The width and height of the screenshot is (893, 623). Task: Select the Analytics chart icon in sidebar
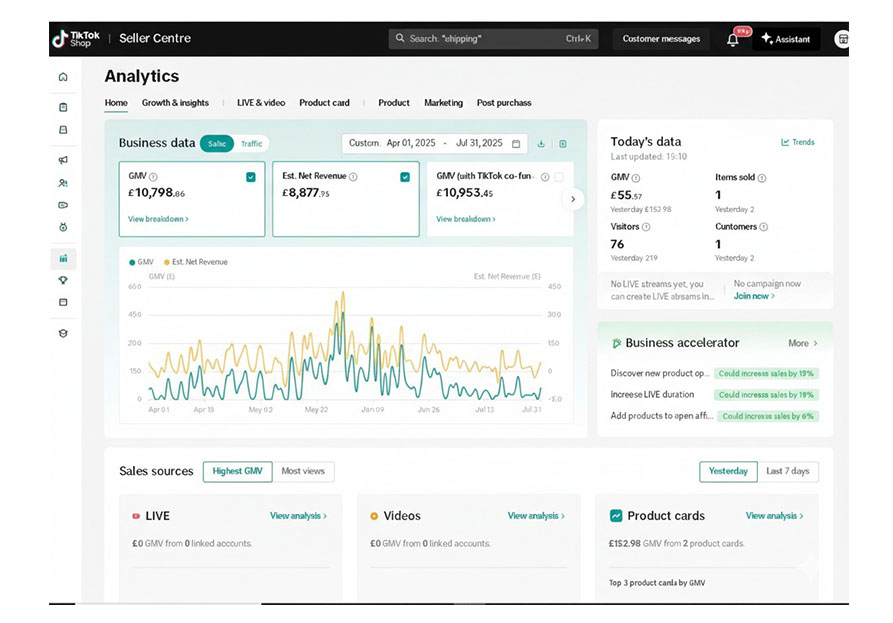coord(63,258)
